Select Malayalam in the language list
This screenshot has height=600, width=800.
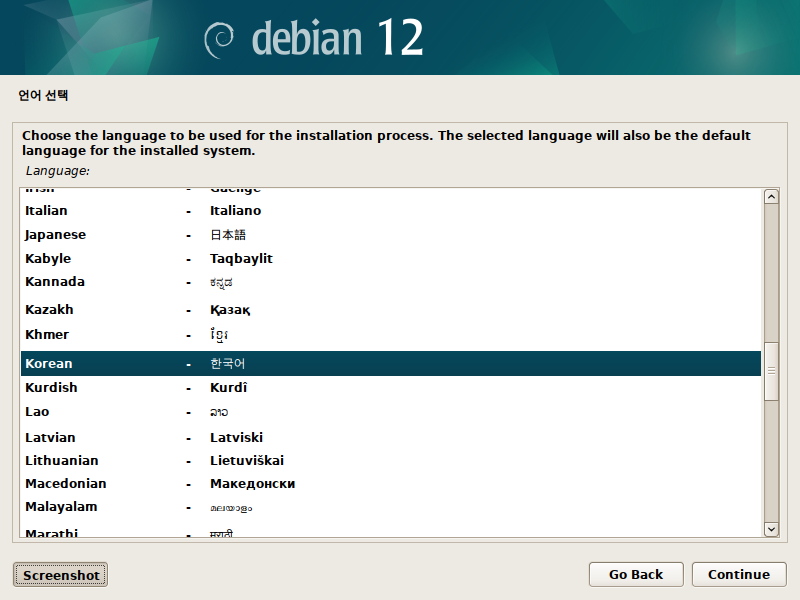[391, 507]
